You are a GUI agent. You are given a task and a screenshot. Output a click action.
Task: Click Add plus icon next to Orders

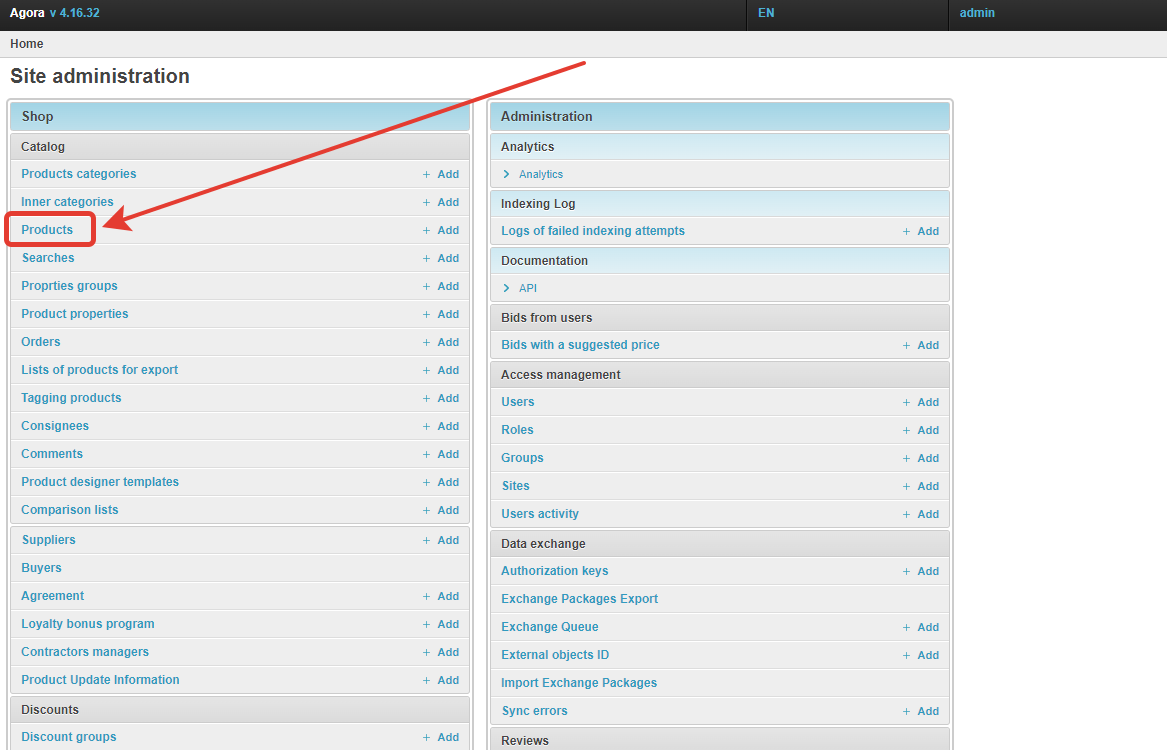pyautogui.click(x=426, y=342)
